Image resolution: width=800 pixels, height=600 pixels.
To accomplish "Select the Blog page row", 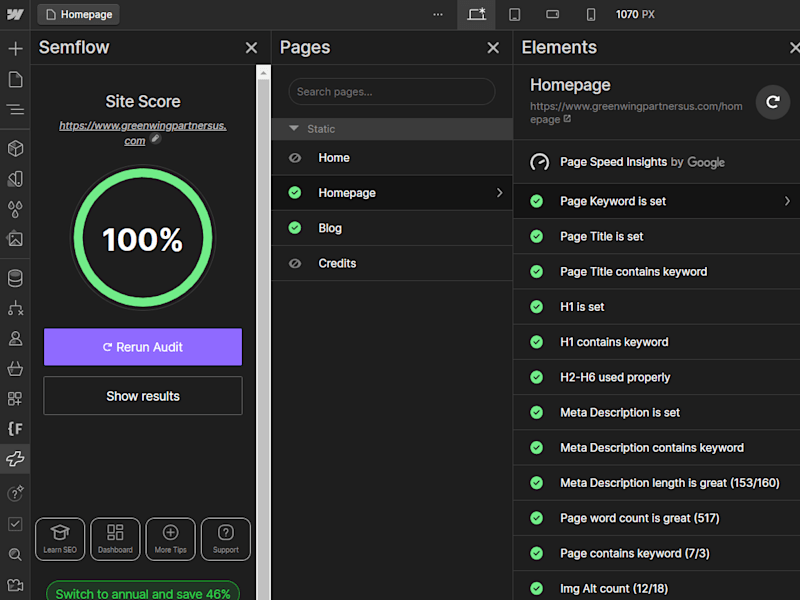I will pos(392,228).
